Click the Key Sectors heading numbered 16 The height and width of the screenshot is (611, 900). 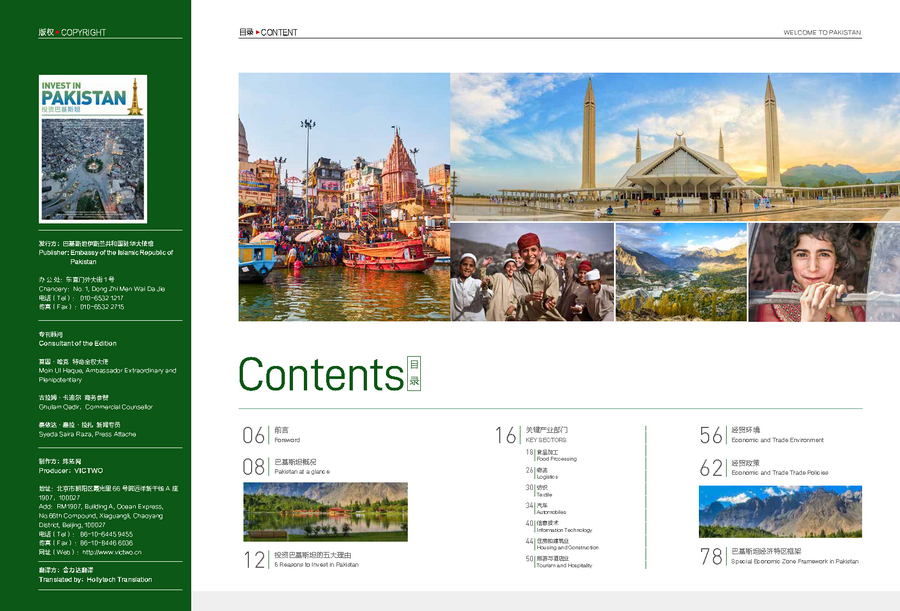[x=531, y=435]
